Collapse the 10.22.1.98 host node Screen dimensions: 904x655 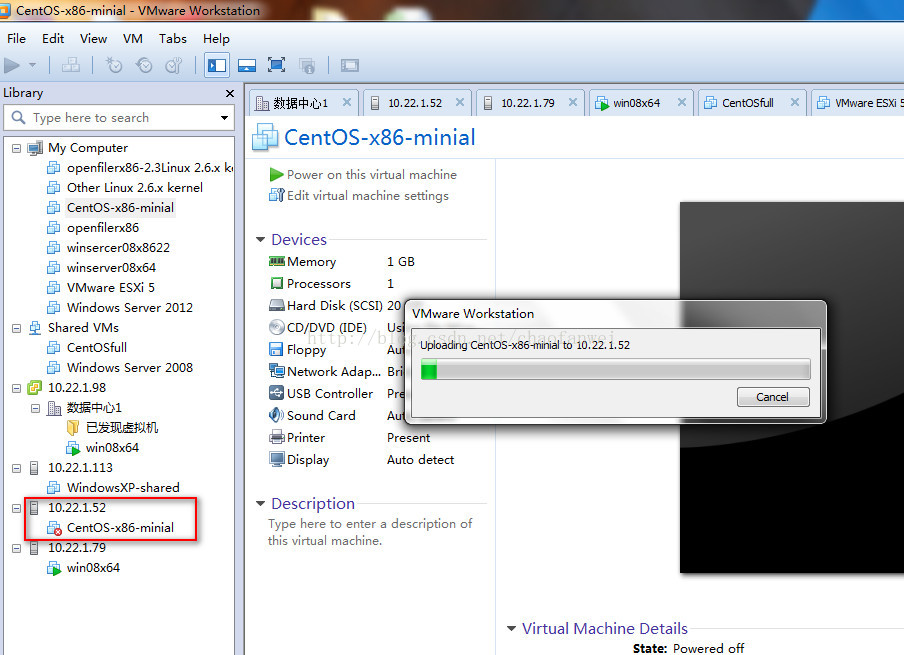tap(17, 388)
